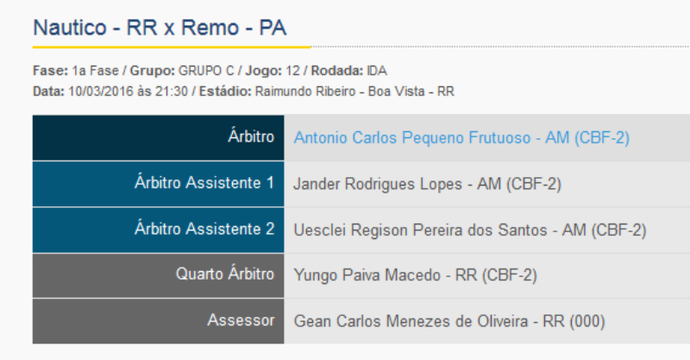Click the Rodada IDA text
The image size is (690, 360).
[349, 70]
